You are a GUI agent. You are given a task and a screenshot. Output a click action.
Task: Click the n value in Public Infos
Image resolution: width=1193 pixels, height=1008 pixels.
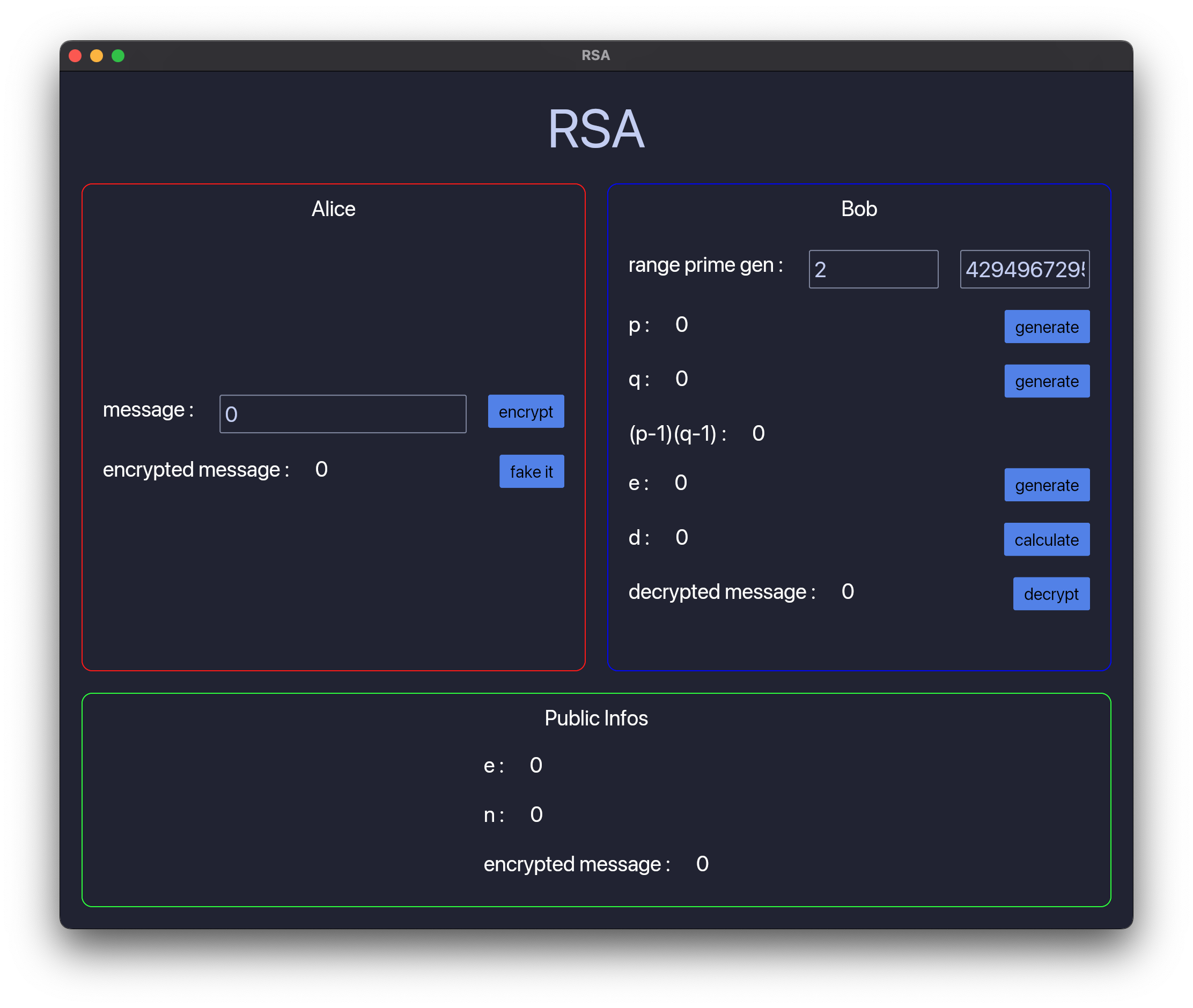tap(536, 814)
